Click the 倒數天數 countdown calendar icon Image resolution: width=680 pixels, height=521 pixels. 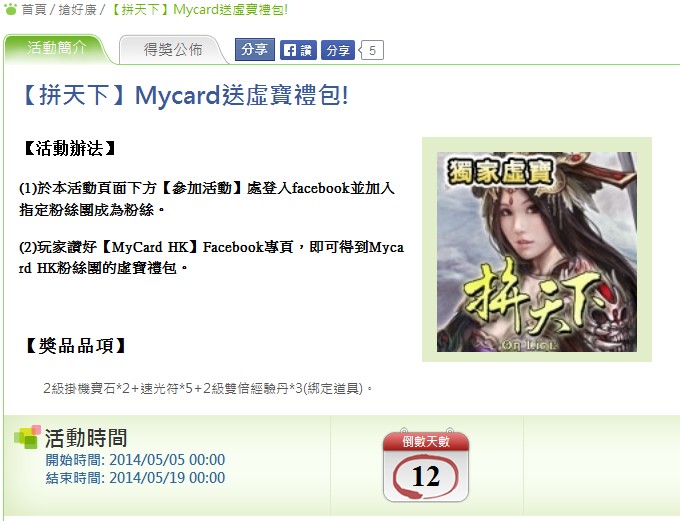(x=426, y=465)
